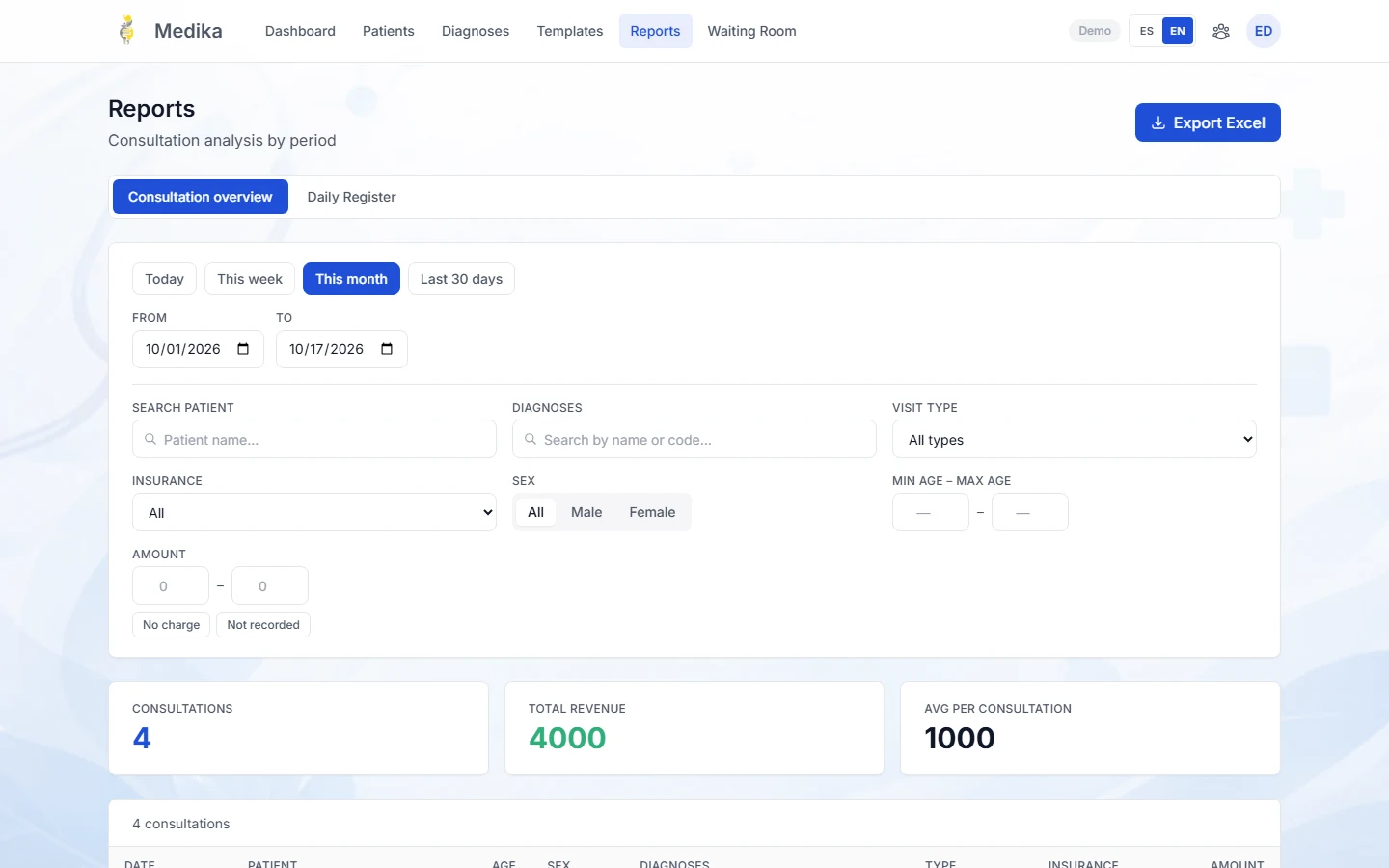Switch language to EN
This screenshot has width=1389, height=868.
[1178, 31]
